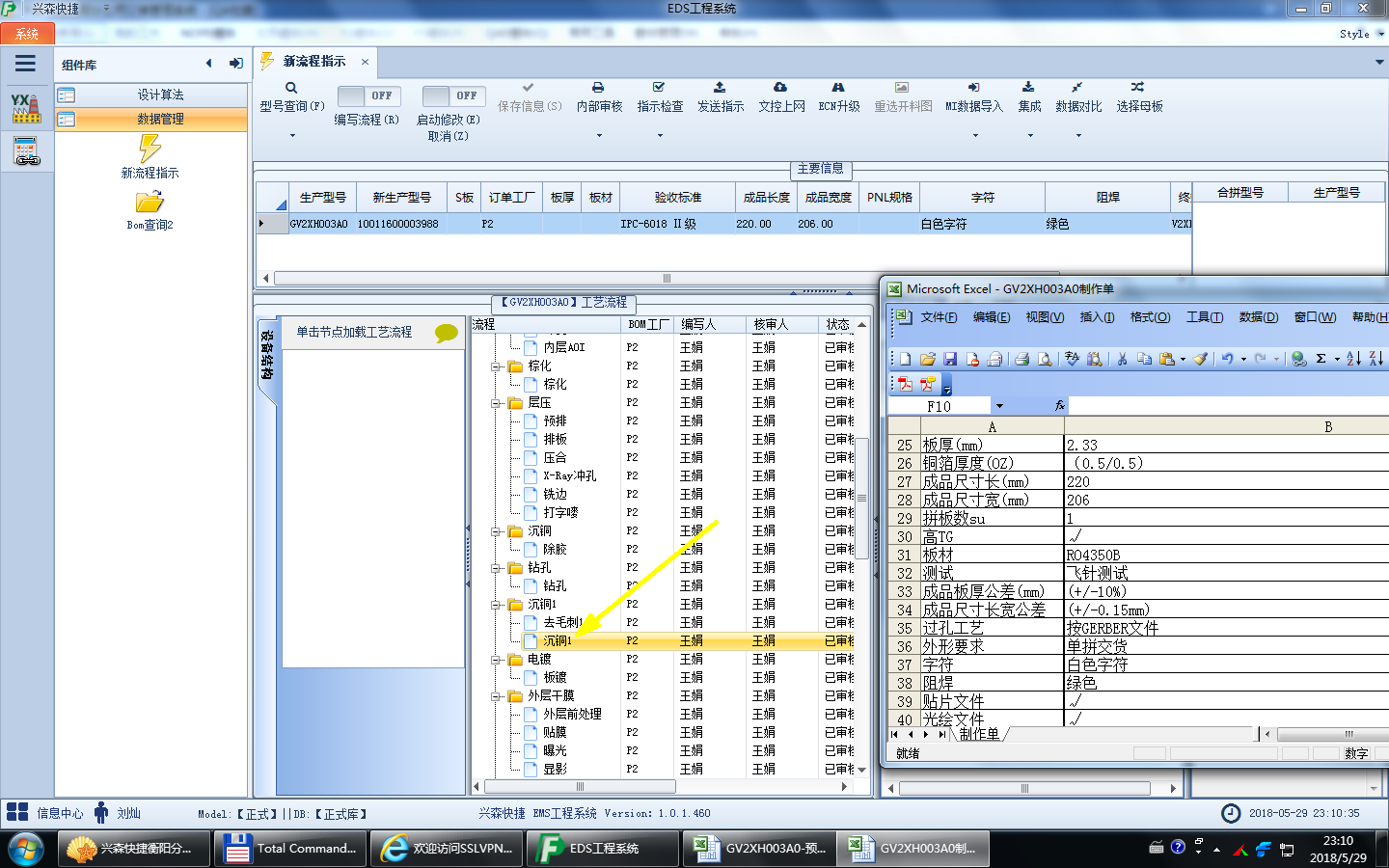Click the Windows Start button

click(x=26, y=850)
